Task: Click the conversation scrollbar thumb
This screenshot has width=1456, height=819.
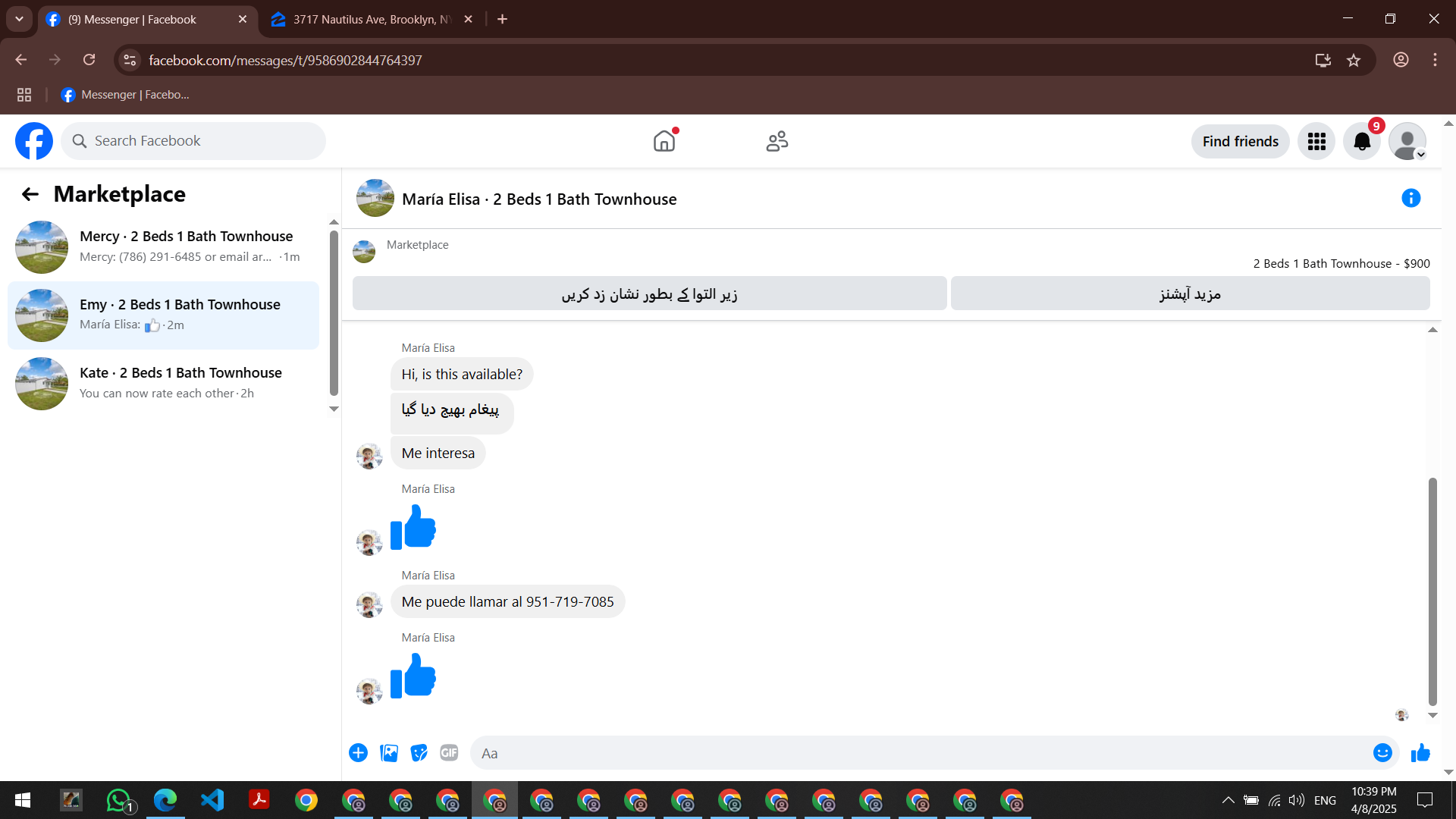Action: point(1432,591)
